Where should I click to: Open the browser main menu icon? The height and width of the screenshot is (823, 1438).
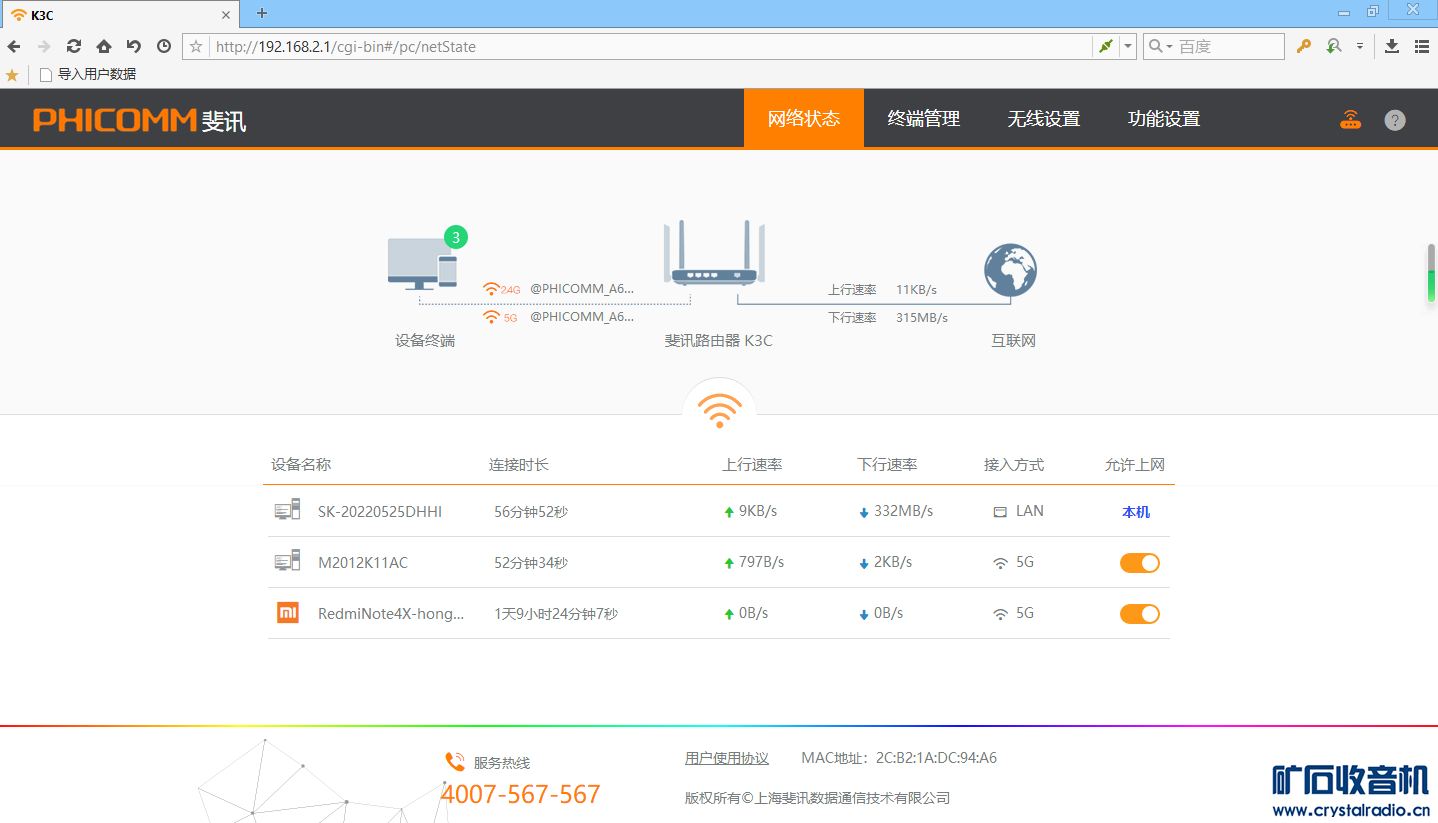pyautogui.click(x=1422, y=46)
